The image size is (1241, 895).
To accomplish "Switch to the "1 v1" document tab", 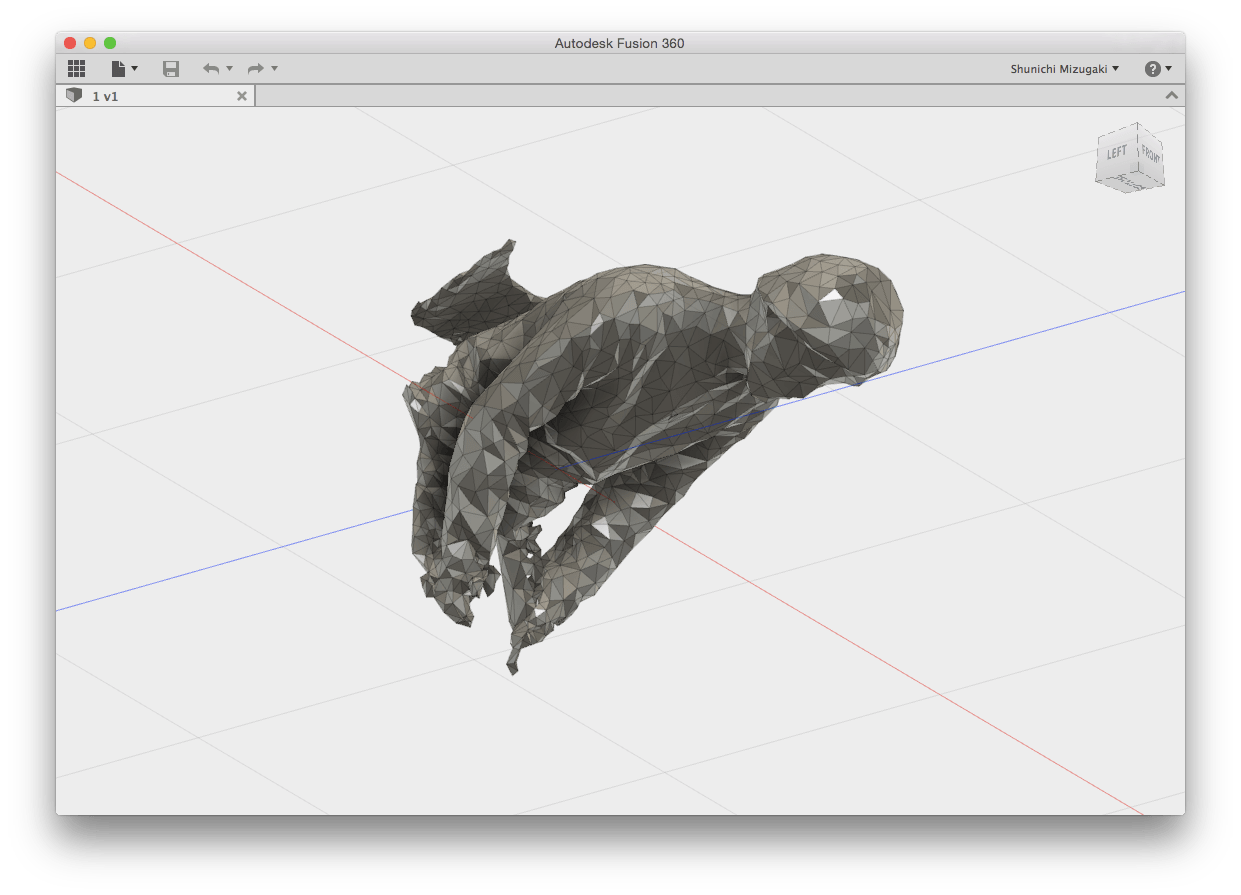I will (155, 96).
